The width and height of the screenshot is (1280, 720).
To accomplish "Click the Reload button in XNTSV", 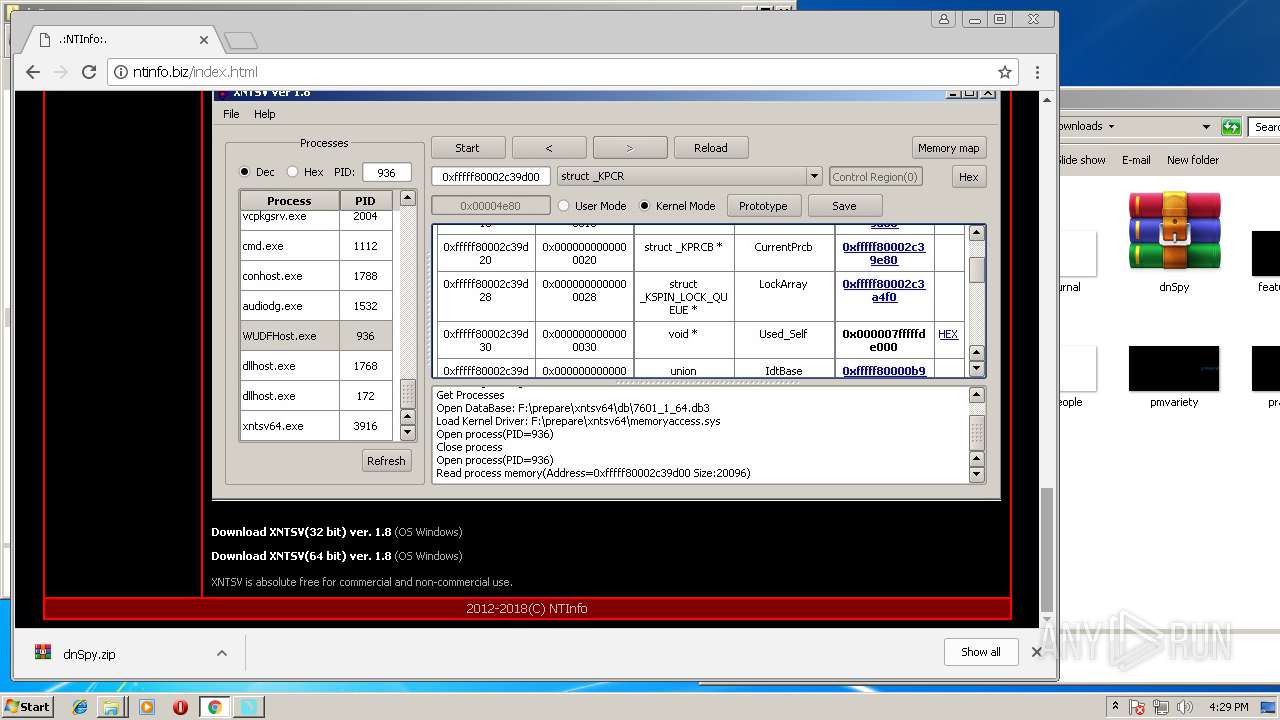I will [710, 147].
